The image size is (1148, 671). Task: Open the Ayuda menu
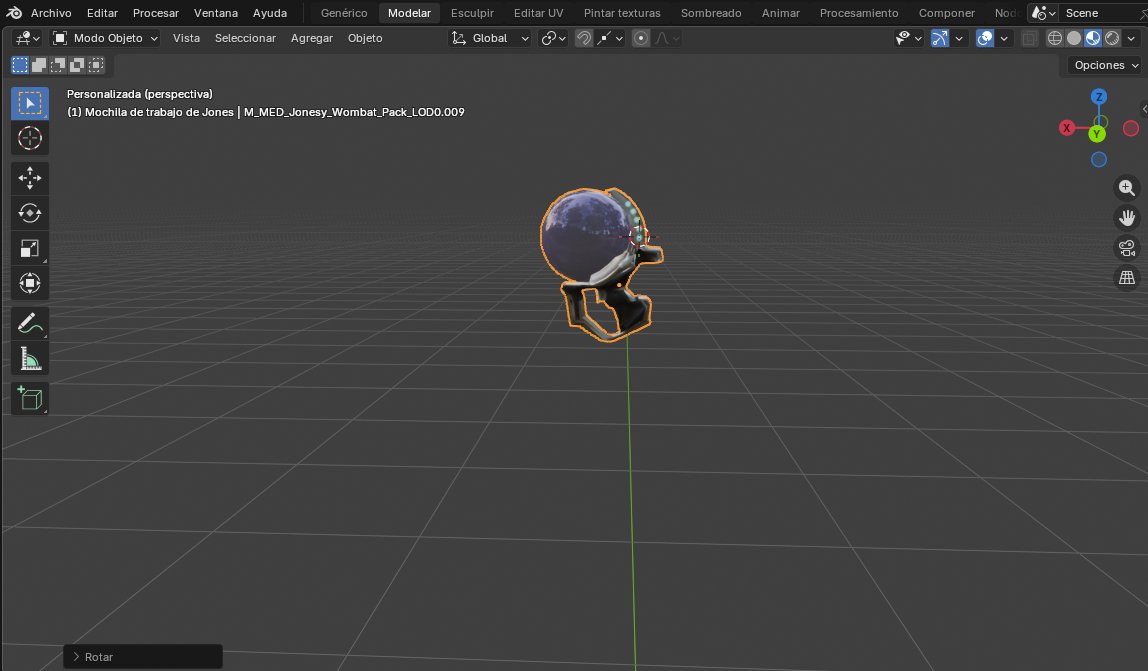(269, 13)
